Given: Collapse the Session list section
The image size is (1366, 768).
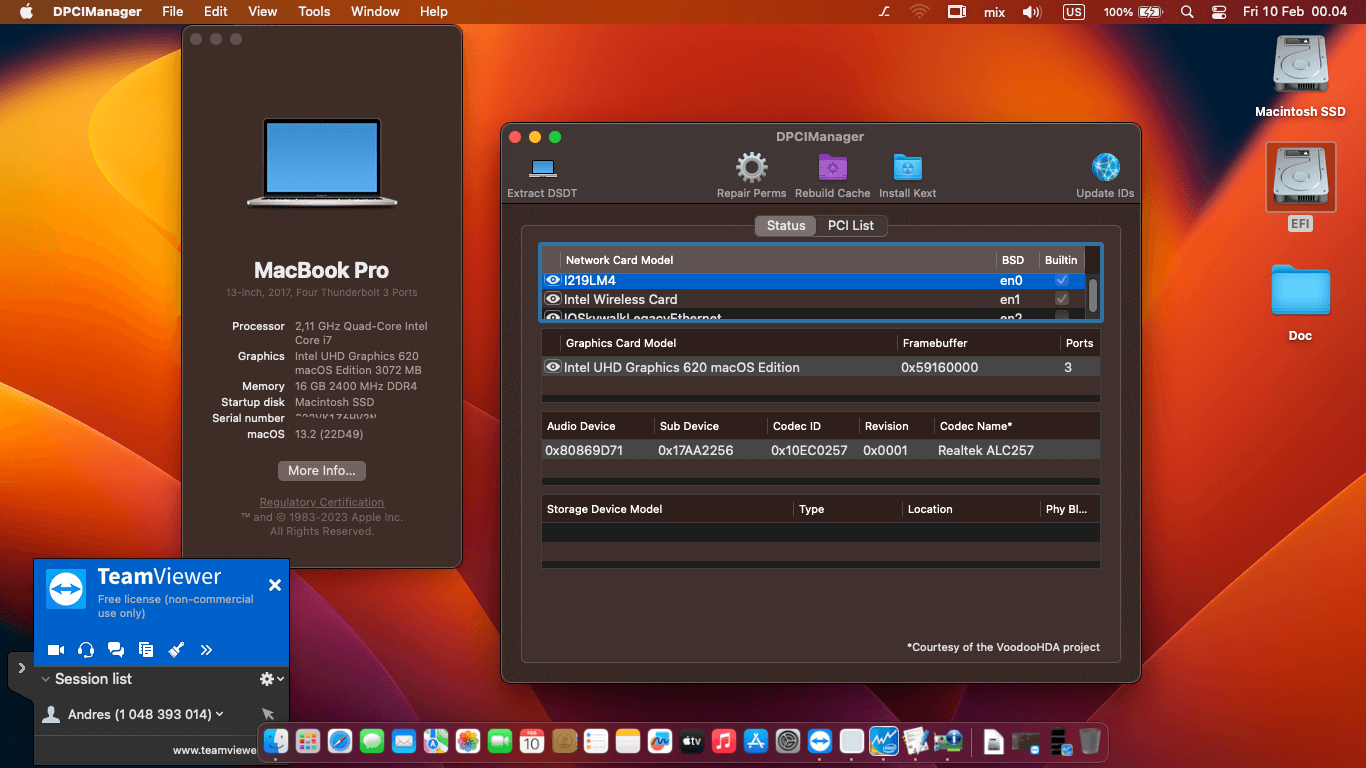Looking at the screenshot, I should [45, 679].
